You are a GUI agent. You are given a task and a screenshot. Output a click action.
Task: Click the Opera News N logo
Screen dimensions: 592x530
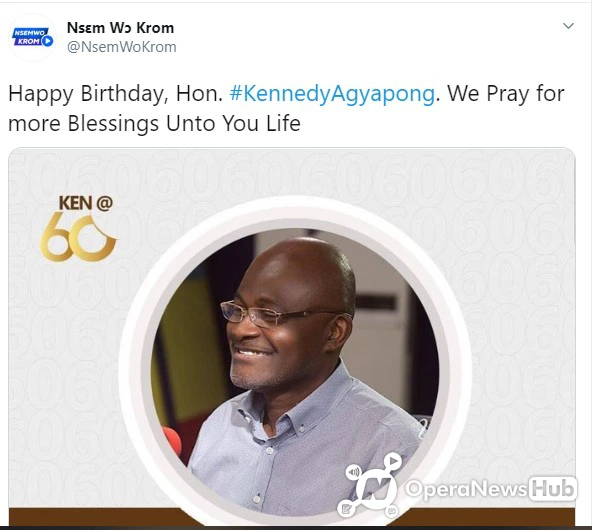coord(375,488)
